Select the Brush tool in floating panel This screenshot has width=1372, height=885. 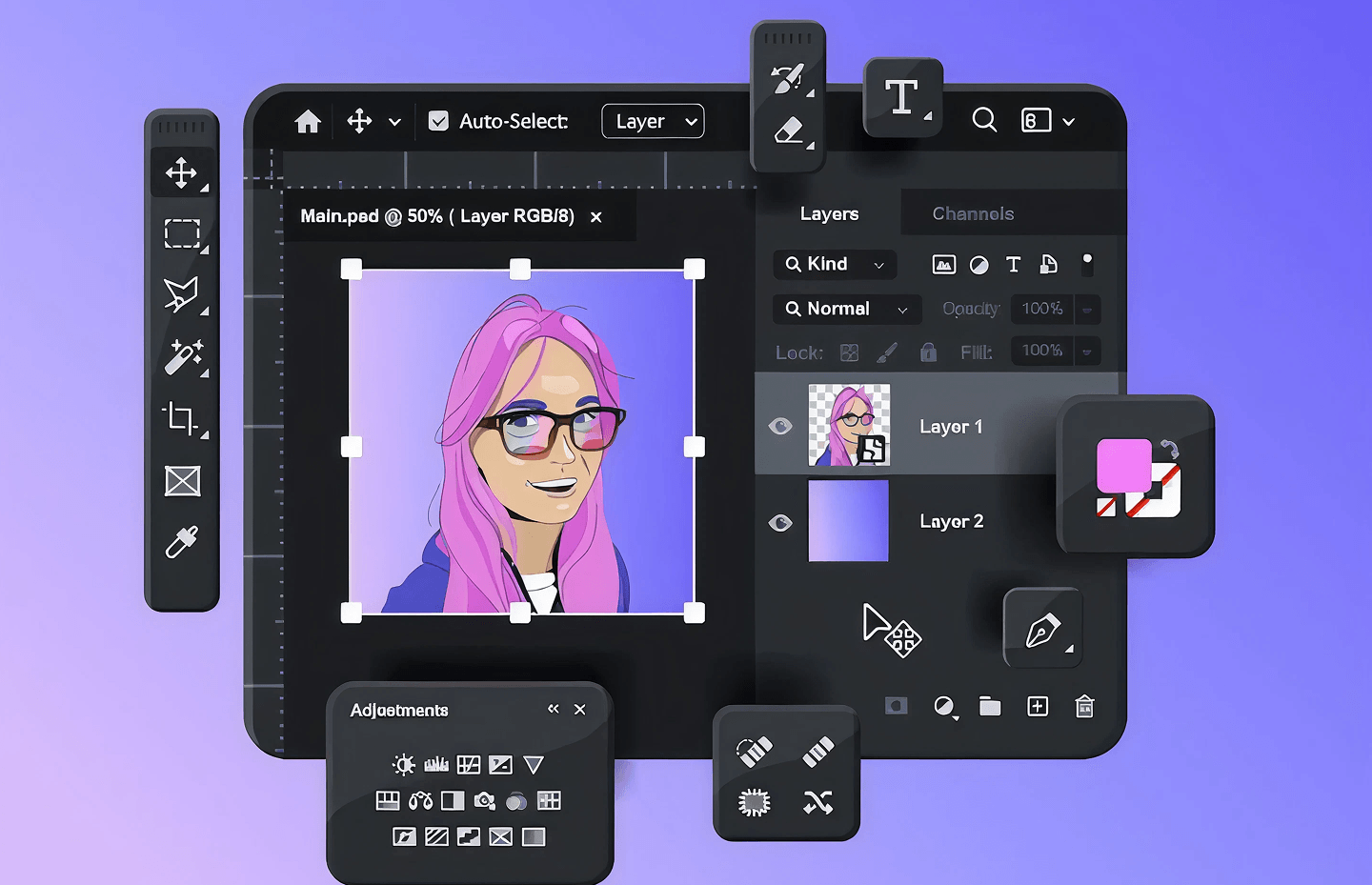[787, 78]
